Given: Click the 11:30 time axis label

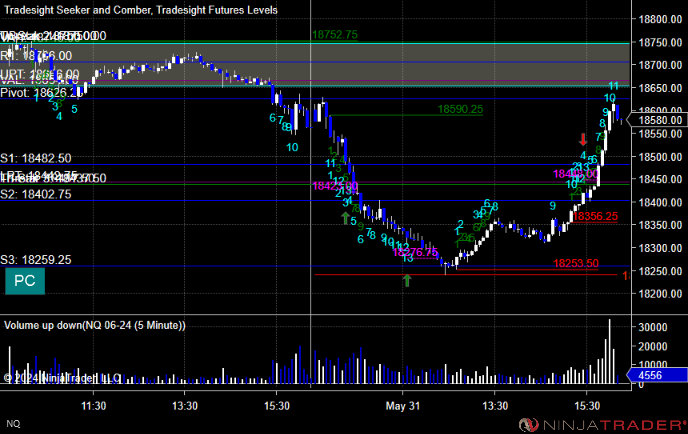Looking at the screenshot, I should click(x=93, y=406).
